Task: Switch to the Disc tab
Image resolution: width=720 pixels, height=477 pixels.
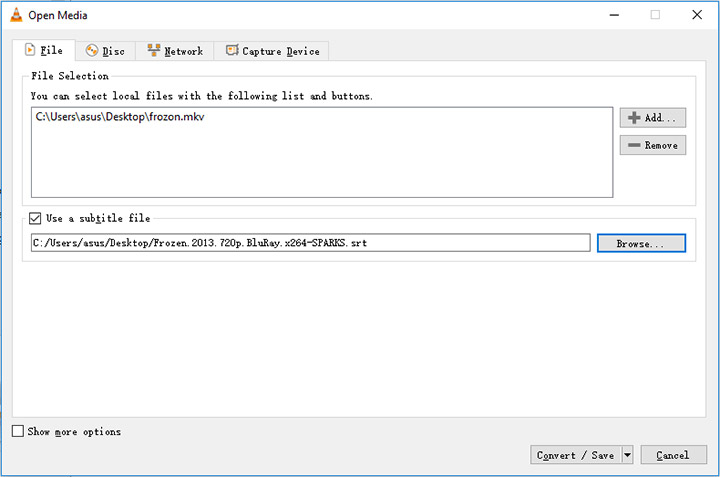Action: pos(104,51)
